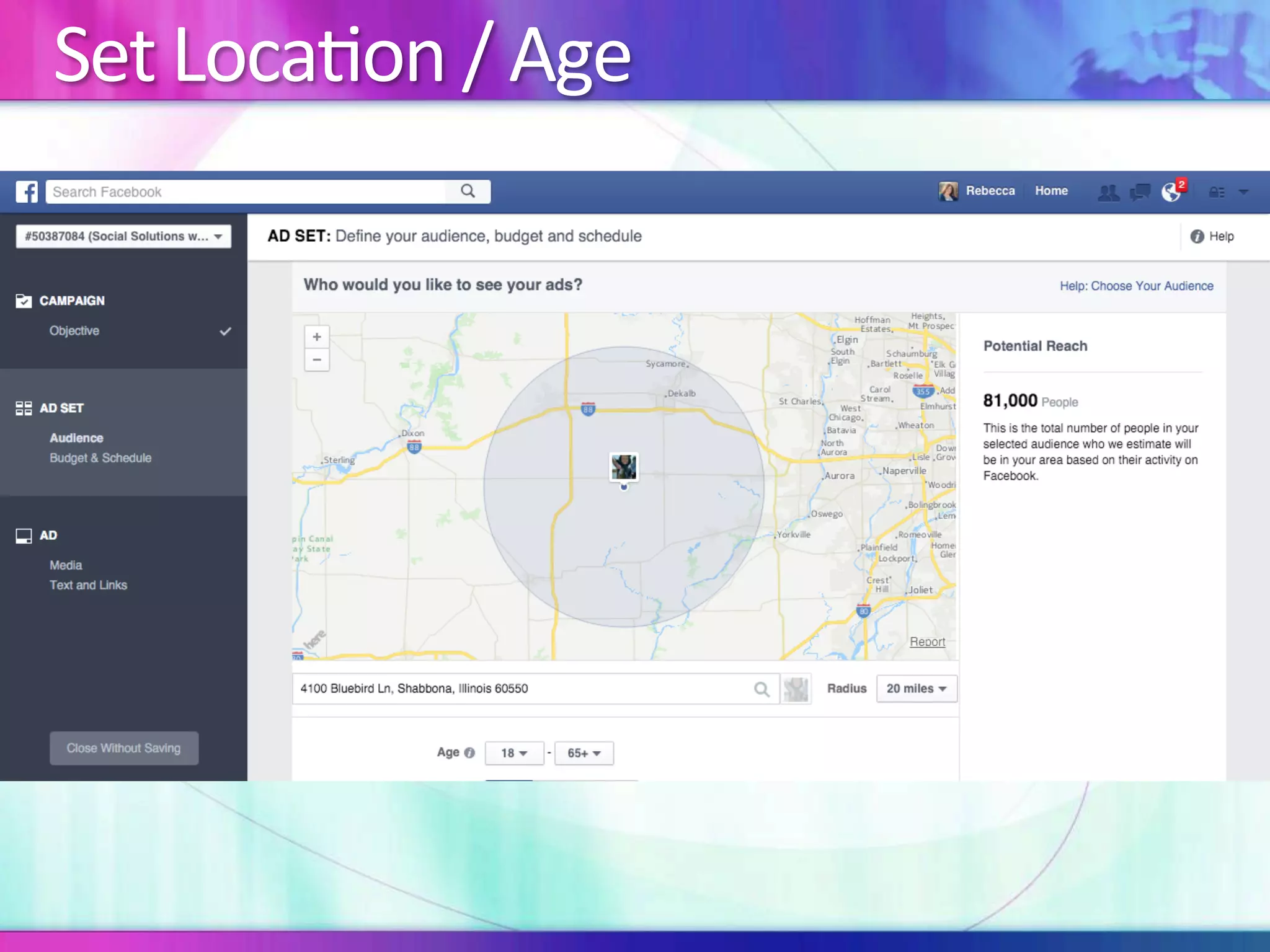Screen dimensions: 1270x952
Task: Open the notifications globe icon
Action: tap(1171, 192)
